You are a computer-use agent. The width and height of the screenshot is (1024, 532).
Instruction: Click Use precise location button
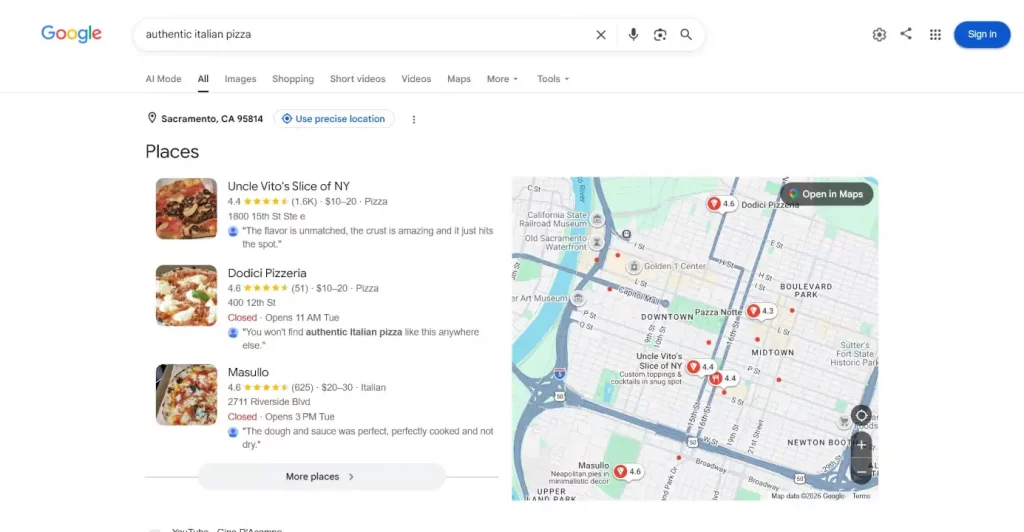coord(334,119)
